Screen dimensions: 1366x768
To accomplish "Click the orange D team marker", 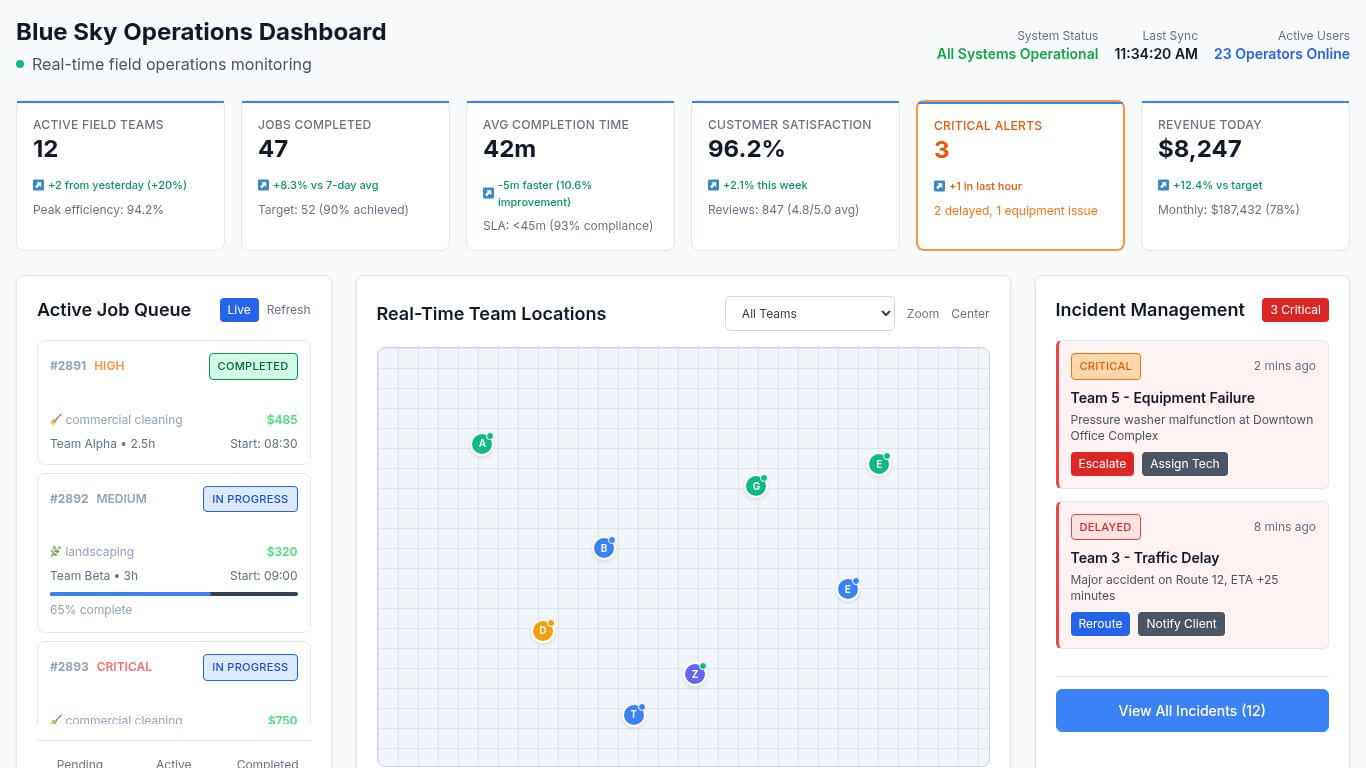I will [542, 631].
